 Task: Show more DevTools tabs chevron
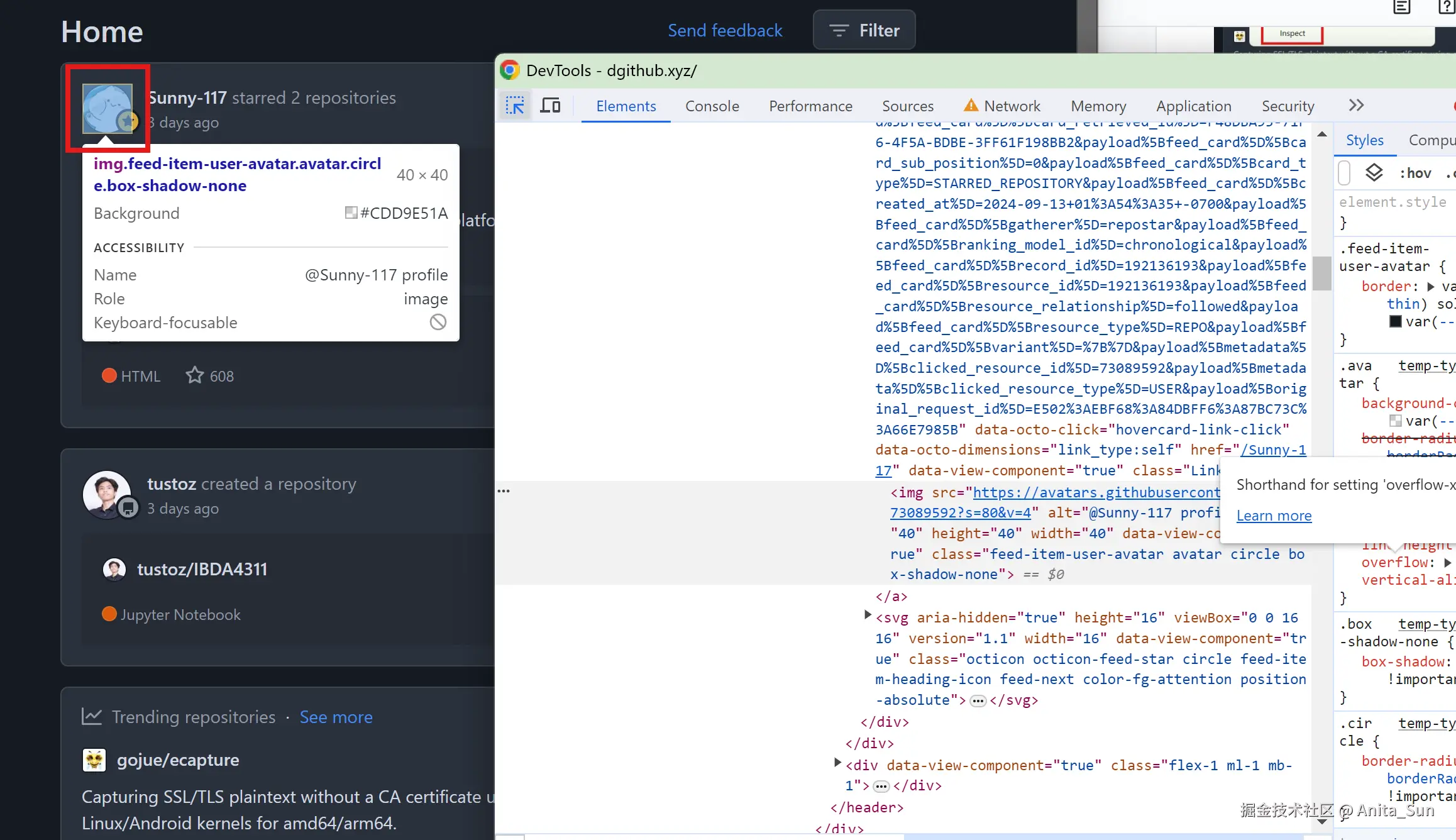[1356, 106]
